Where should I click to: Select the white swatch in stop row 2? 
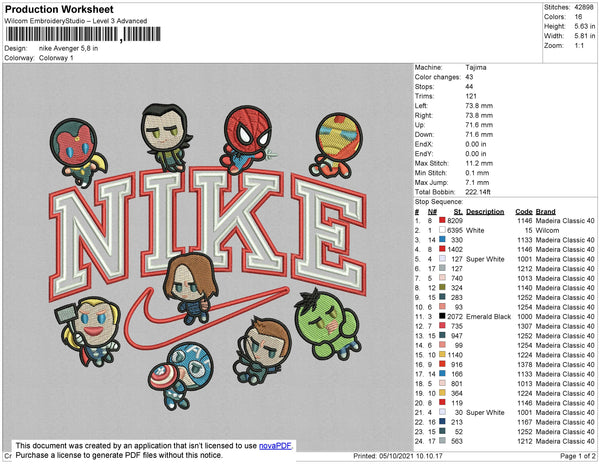pos(442,230)
